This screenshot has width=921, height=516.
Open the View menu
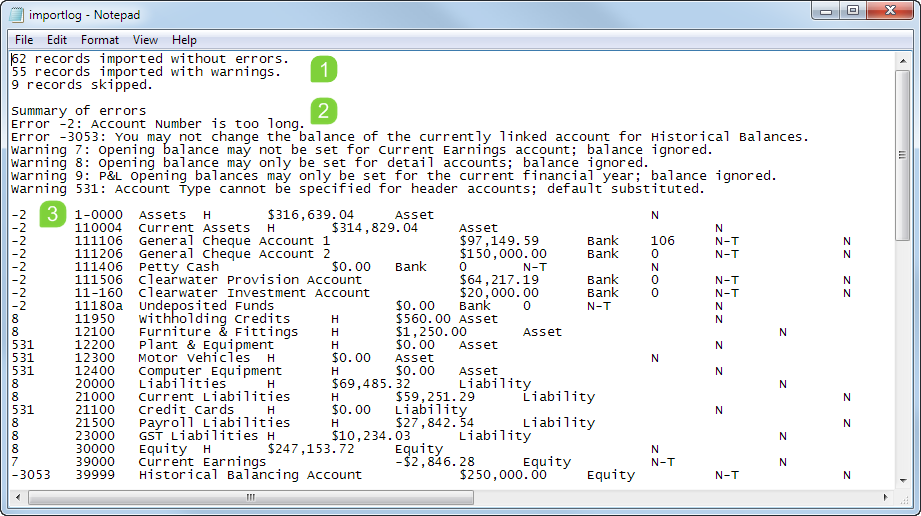[145, 40]
